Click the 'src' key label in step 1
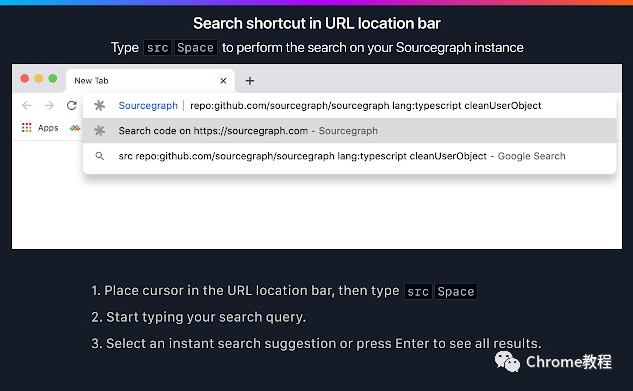 click(x=418, y=291)
